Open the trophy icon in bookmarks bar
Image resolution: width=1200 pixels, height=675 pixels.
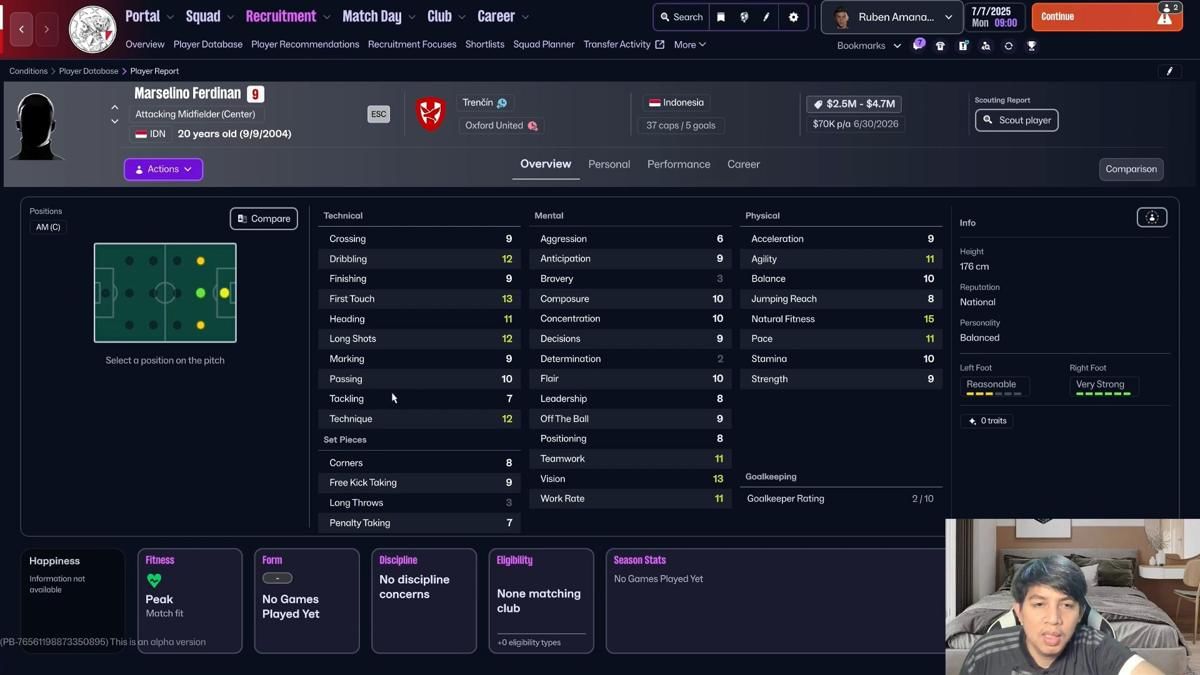(1031, 46)
